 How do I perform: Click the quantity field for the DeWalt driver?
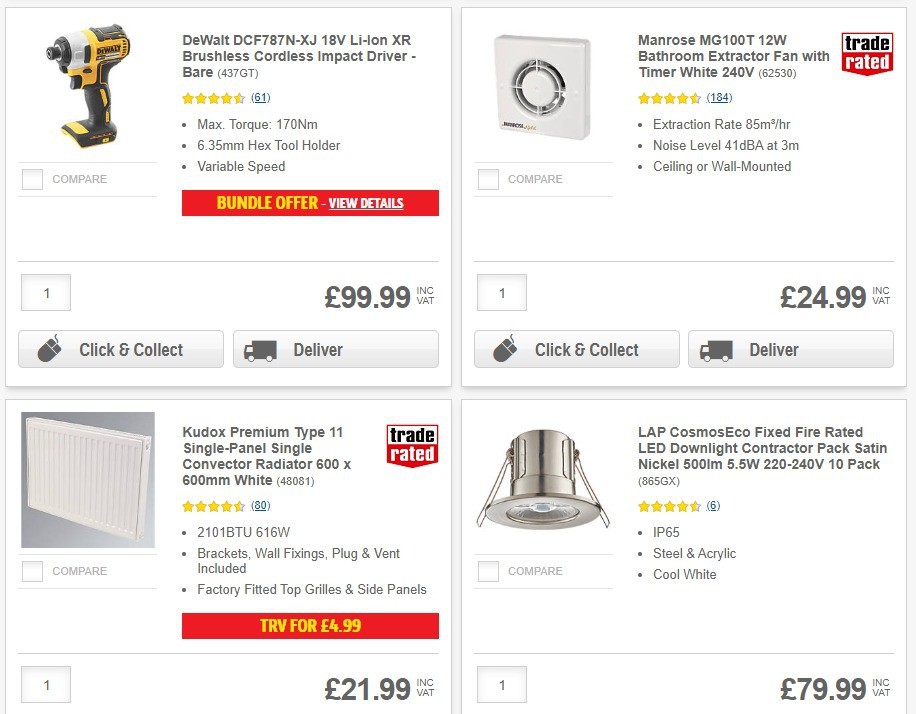[45, 292]
